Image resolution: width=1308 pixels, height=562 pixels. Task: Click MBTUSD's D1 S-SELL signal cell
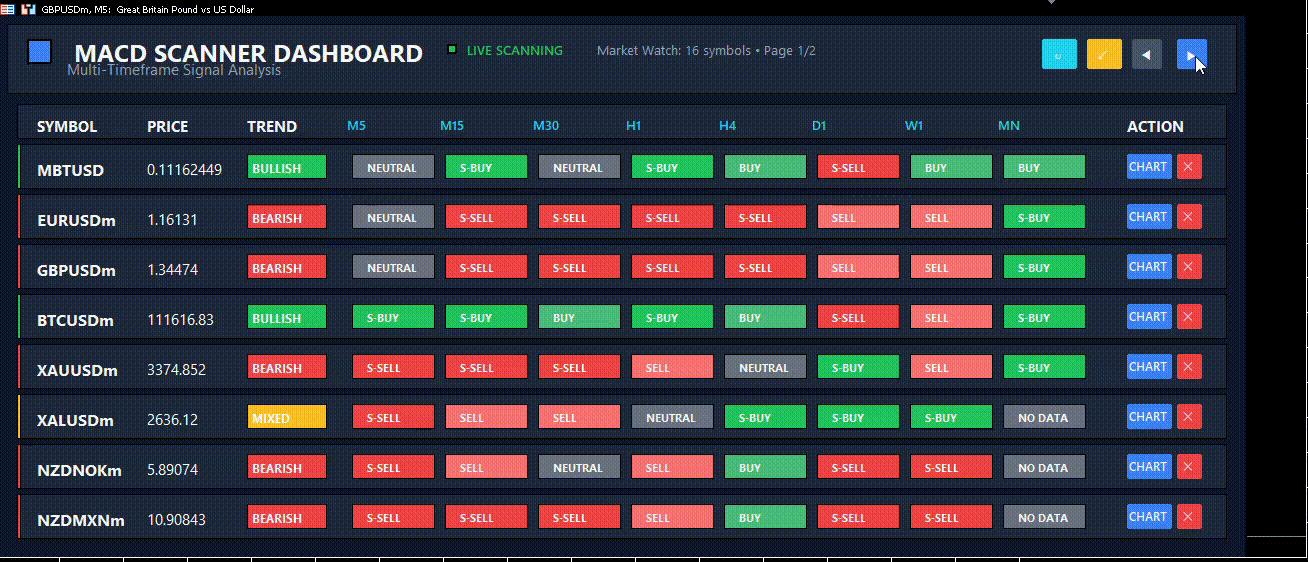point(858,167)
